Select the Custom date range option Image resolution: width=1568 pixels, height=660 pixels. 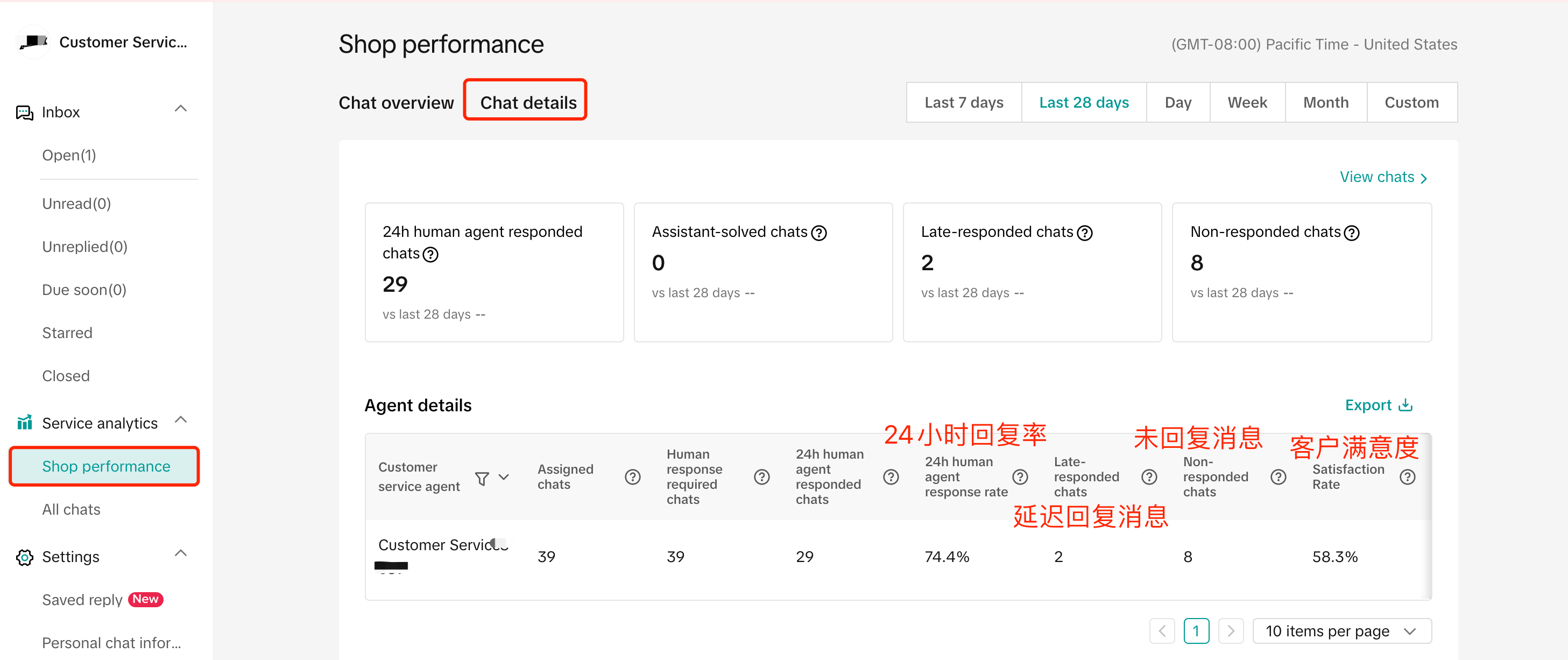1411,102
